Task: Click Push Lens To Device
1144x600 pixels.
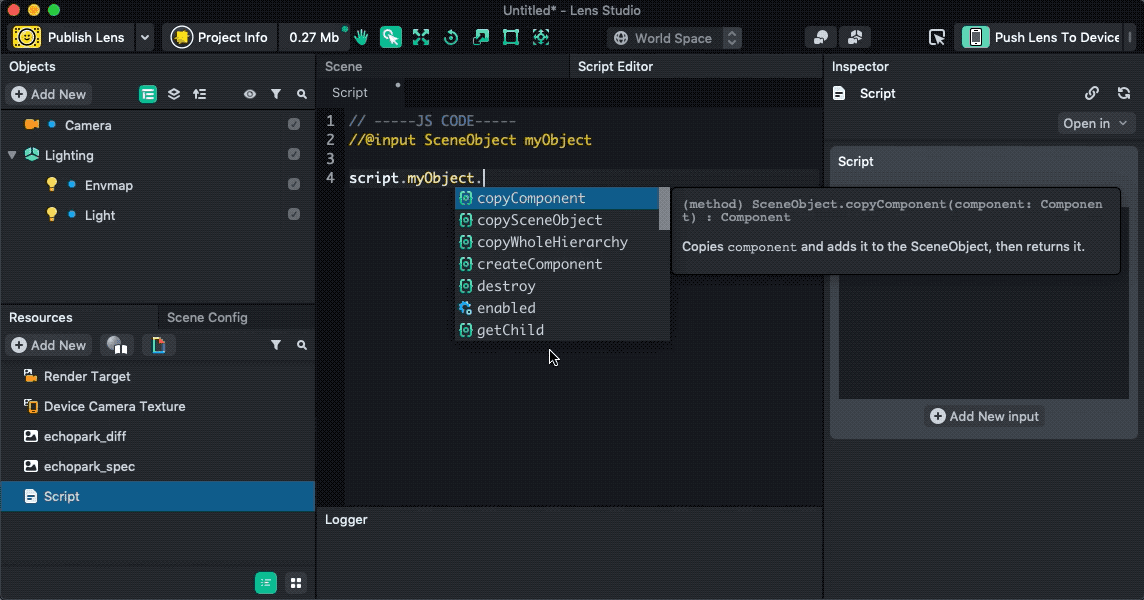Action: pos(1041,37)
